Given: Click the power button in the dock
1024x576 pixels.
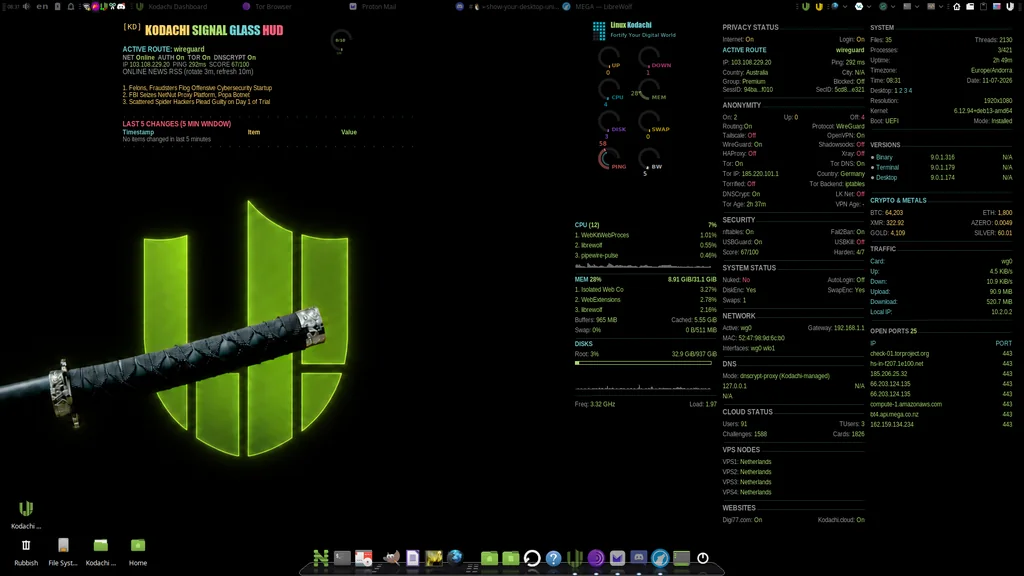Looking at the screenshot, I should pos(703,558).
